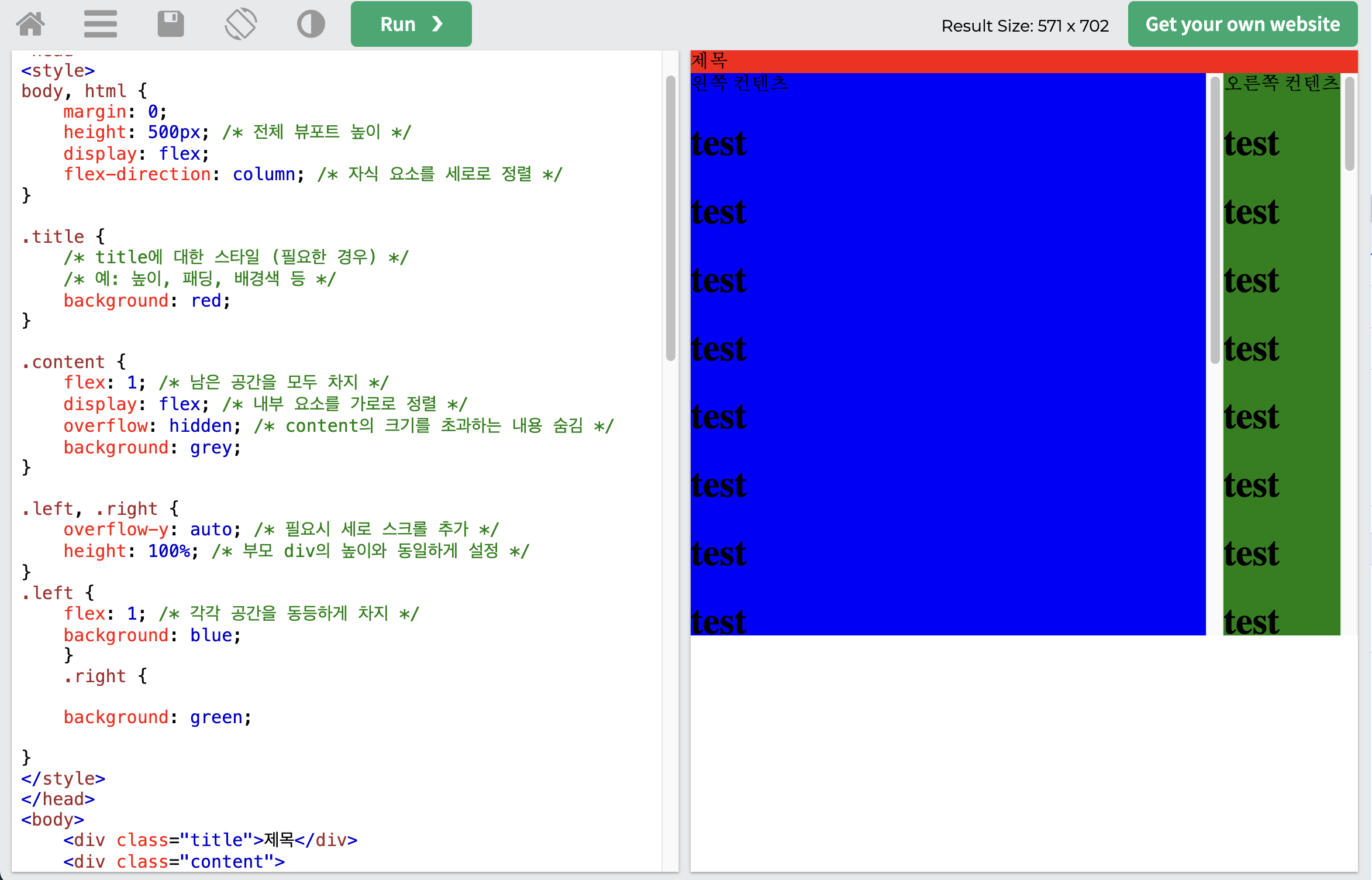This screenshot has width=1372, height=880.
Task: Click the 'overflow-y: auto' code line
Action: (x=281, y=530)
